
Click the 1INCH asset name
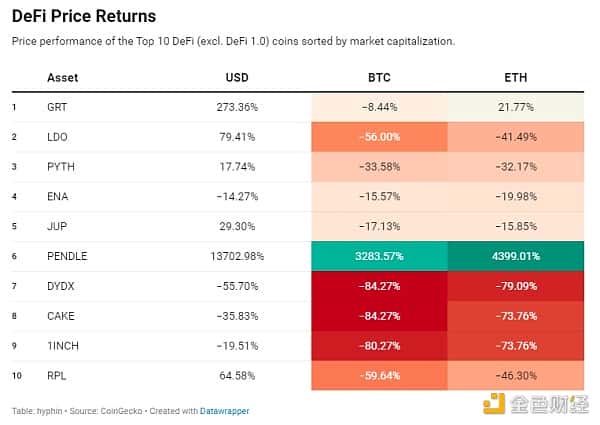[x=62, y=346]
